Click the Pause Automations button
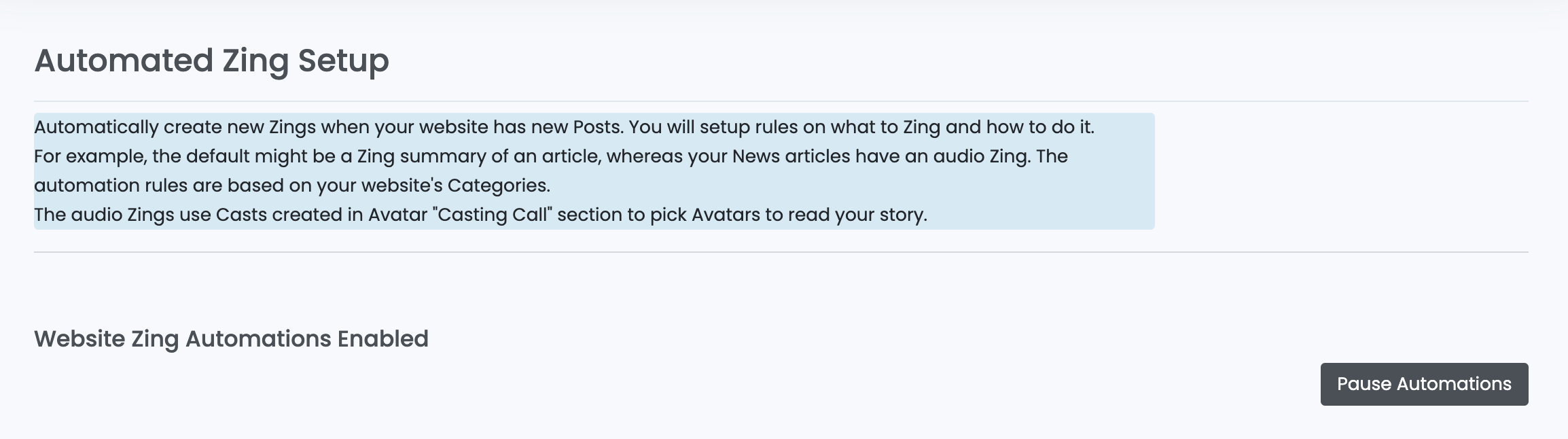This screenshot has width=1568, height=439. coord(1424,384)
